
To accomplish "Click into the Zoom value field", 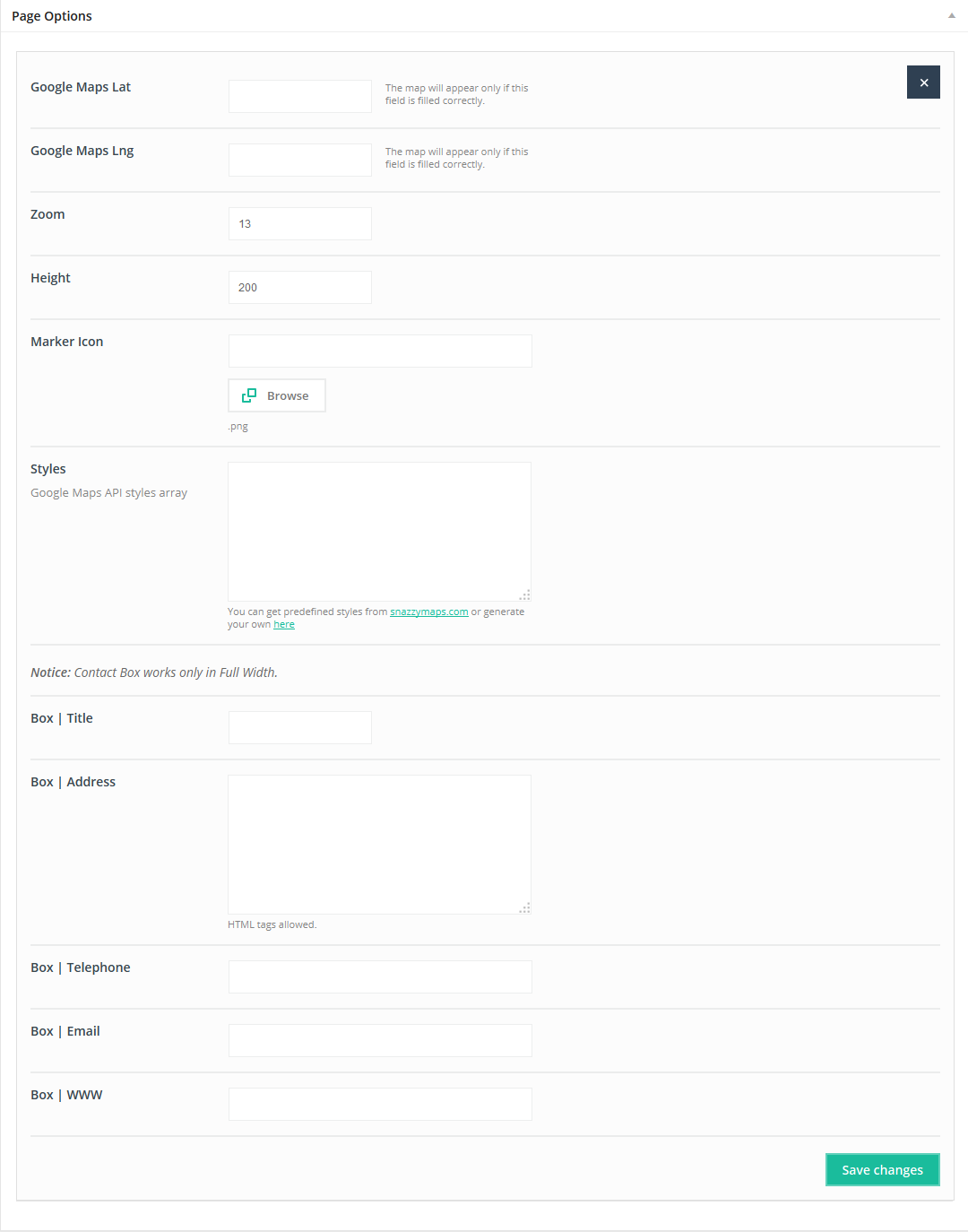I will pyautogui.click(x=300, y=223).
